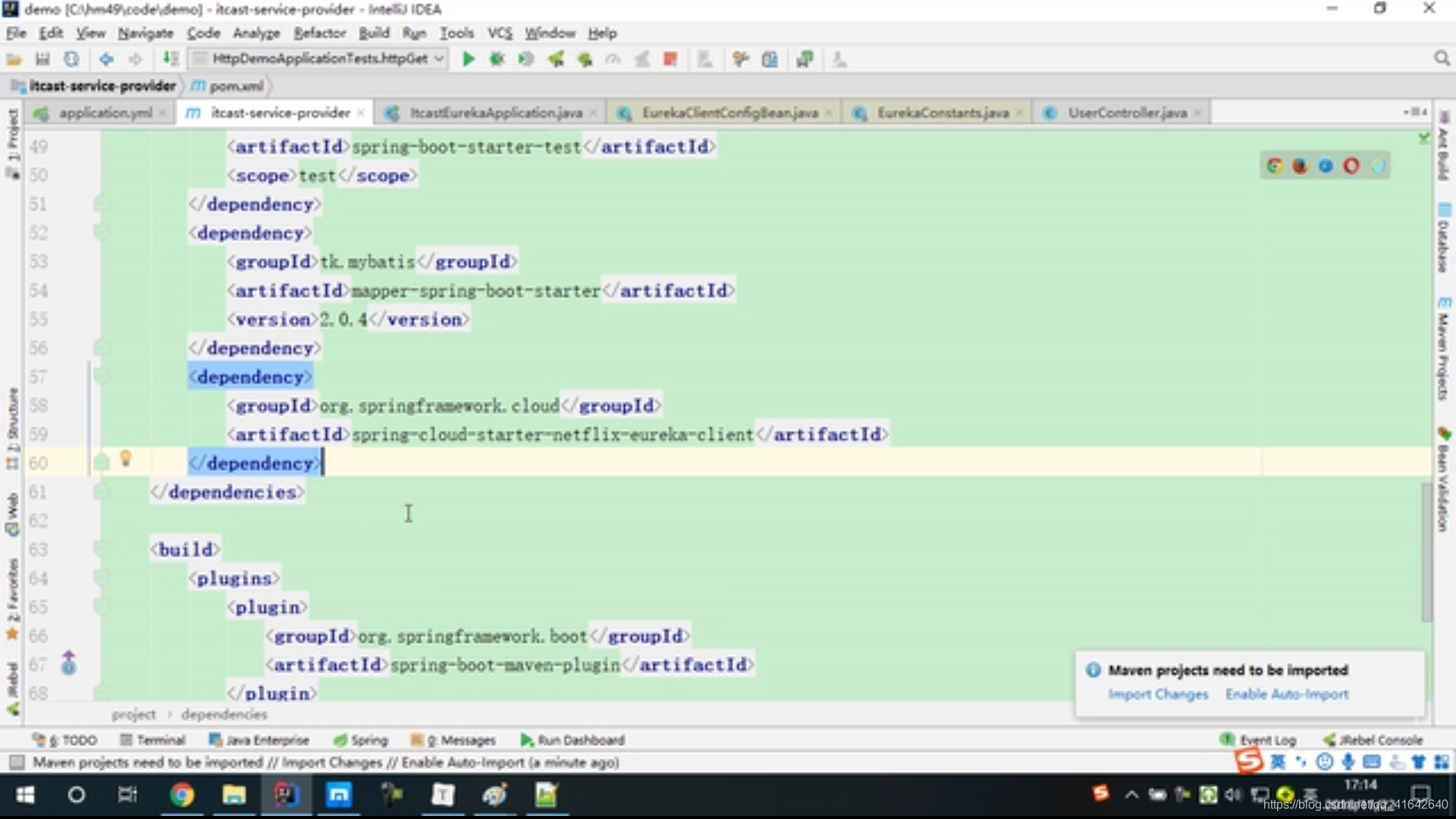Open the Messages tool window
The image size is (1456, 819).
coord(453,739)
